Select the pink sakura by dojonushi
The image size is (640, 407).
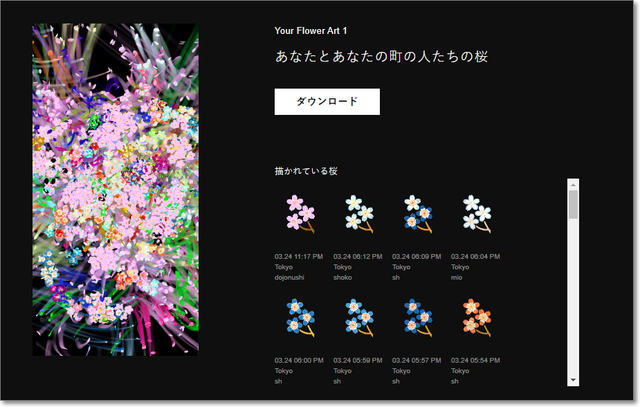click(300, 213)
